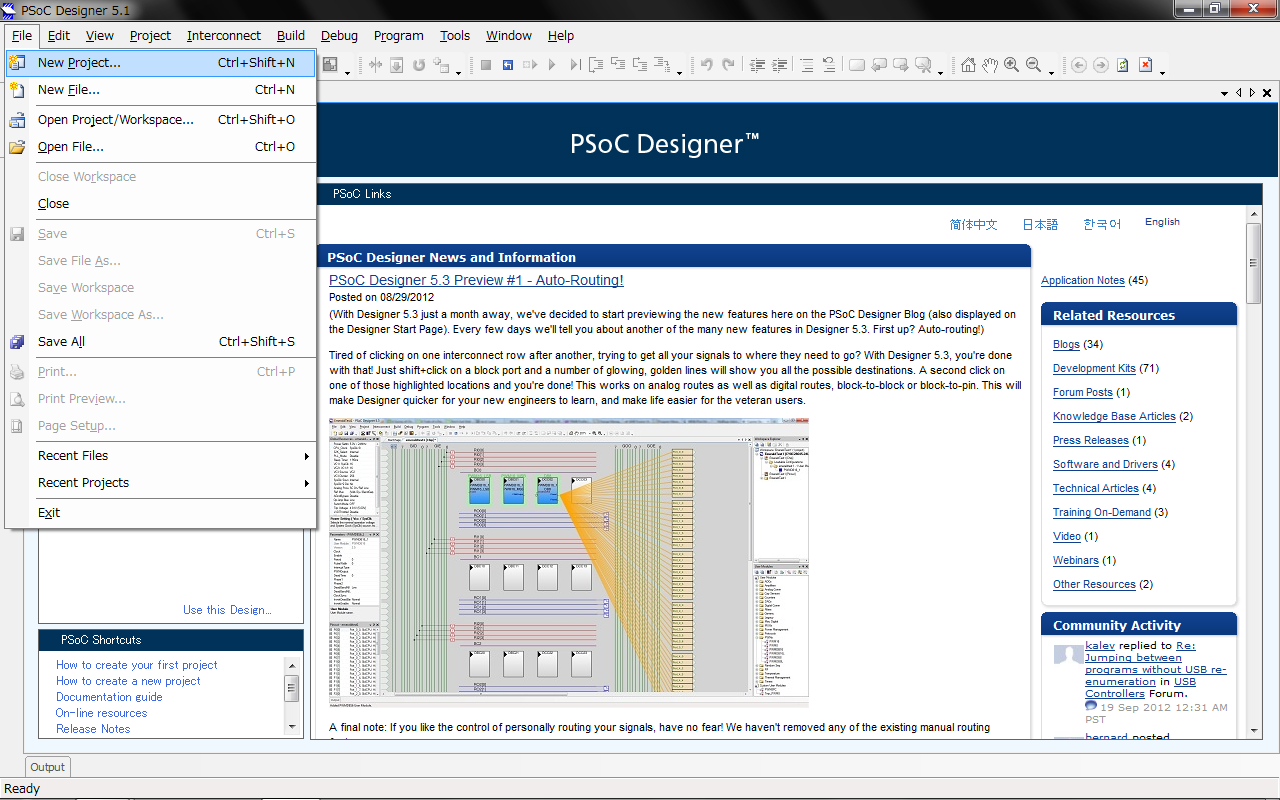Viewport: 1280px width, 800px height.
Task: Open the Application Notes link
Action: pos(1083,281)
